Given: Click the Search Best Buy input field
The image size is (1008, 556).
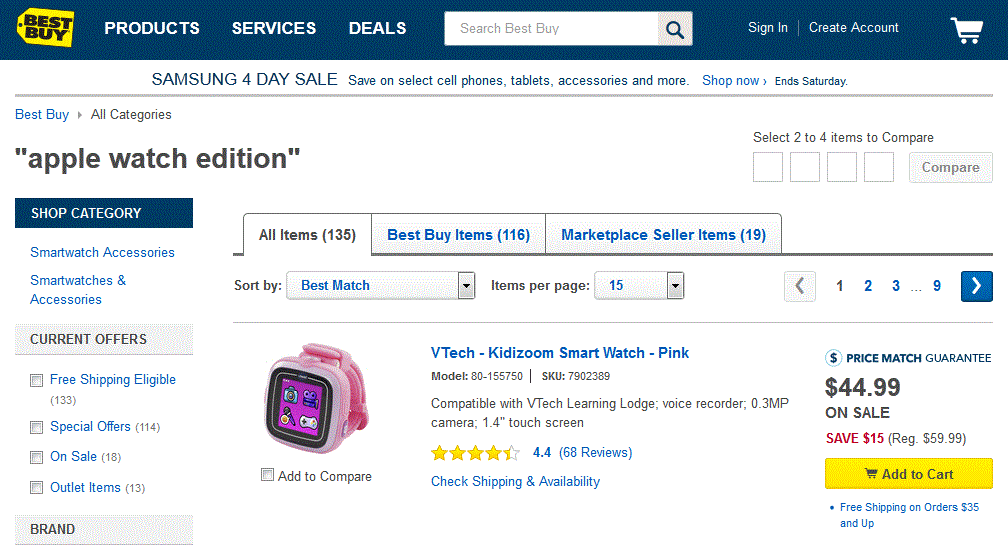Looking at the screenshot, I should (550, 29).
